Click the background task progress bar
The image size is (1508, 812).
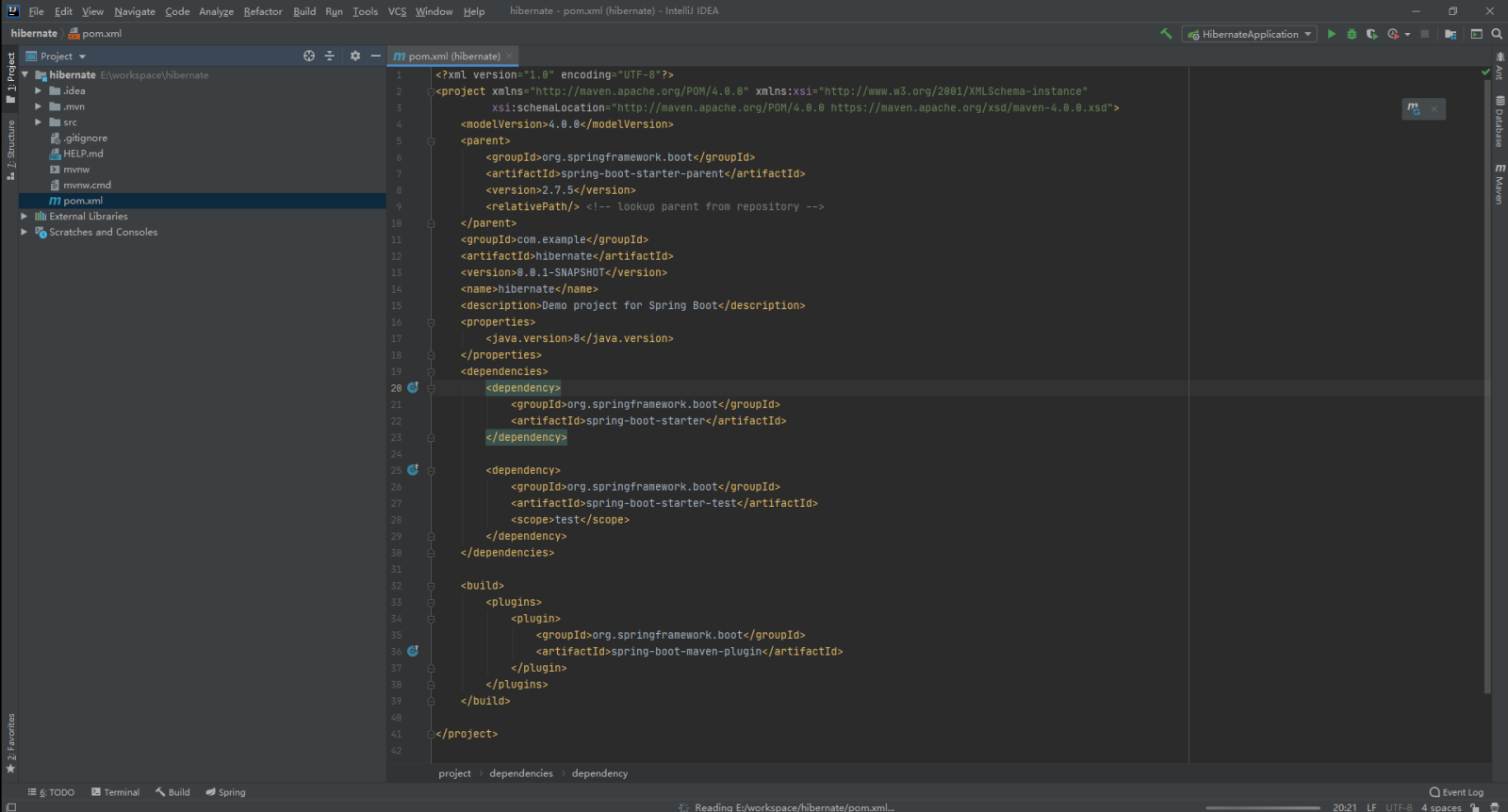pyautogui.click(x=1263, y=807)
